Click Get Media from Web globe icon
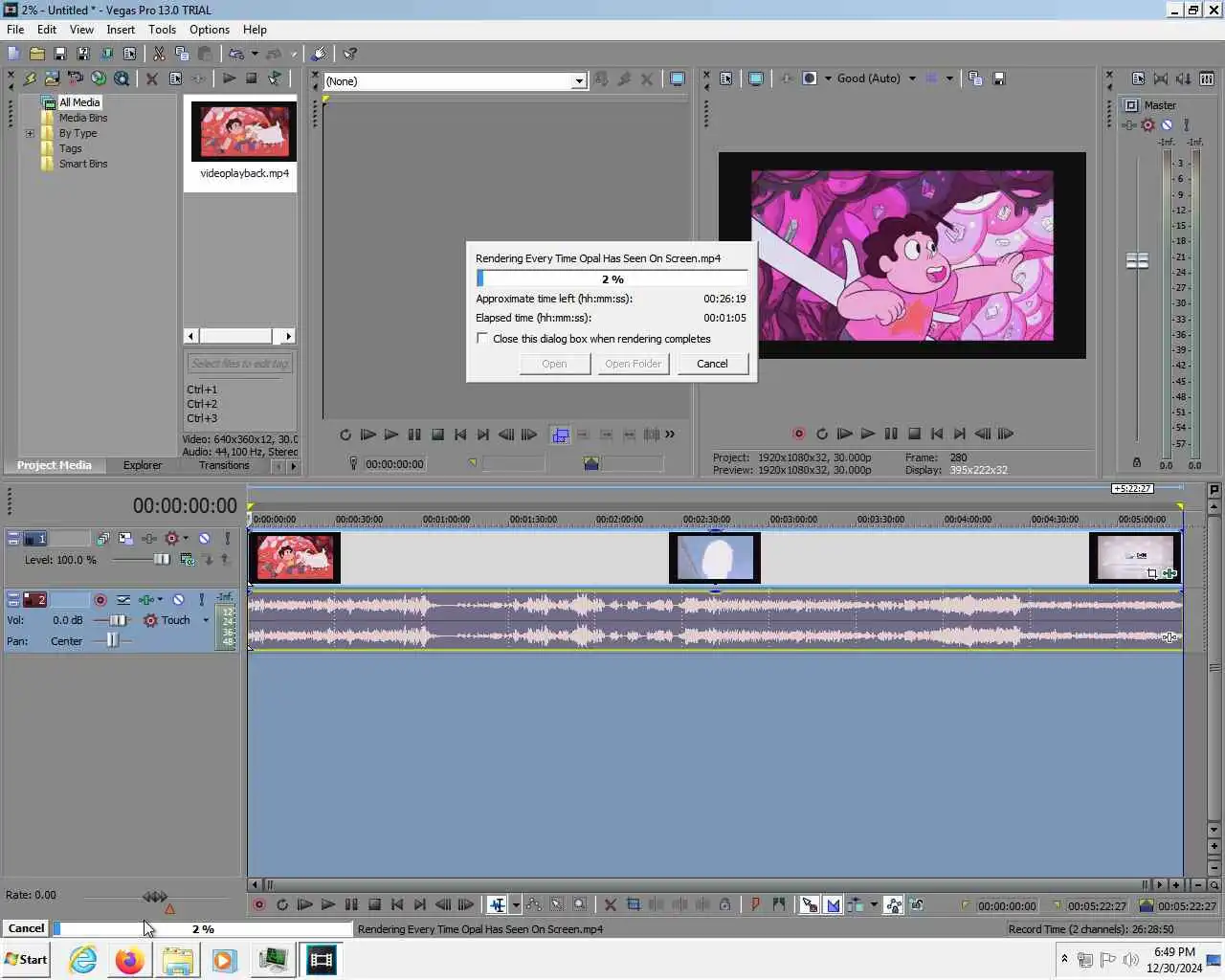 point(99,78)
